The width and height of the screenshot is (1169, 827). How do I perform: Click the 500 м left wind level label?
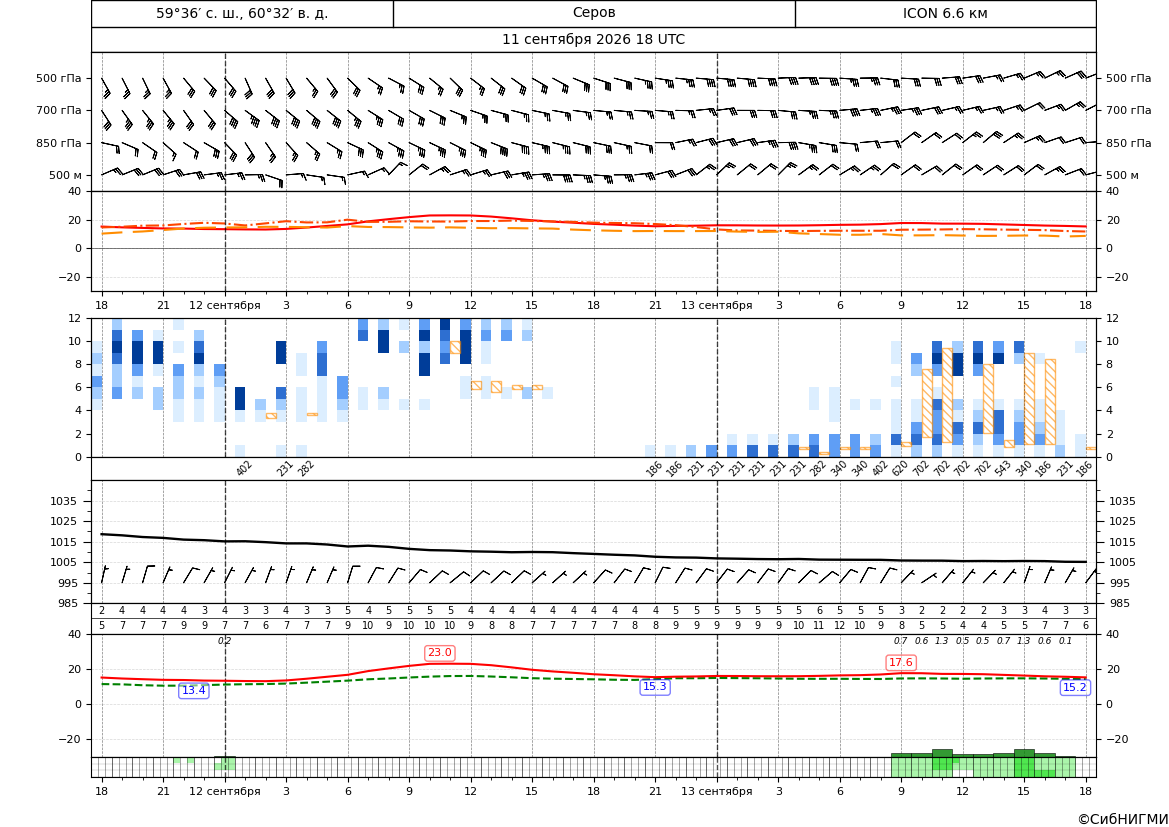[x=66, y=175]
